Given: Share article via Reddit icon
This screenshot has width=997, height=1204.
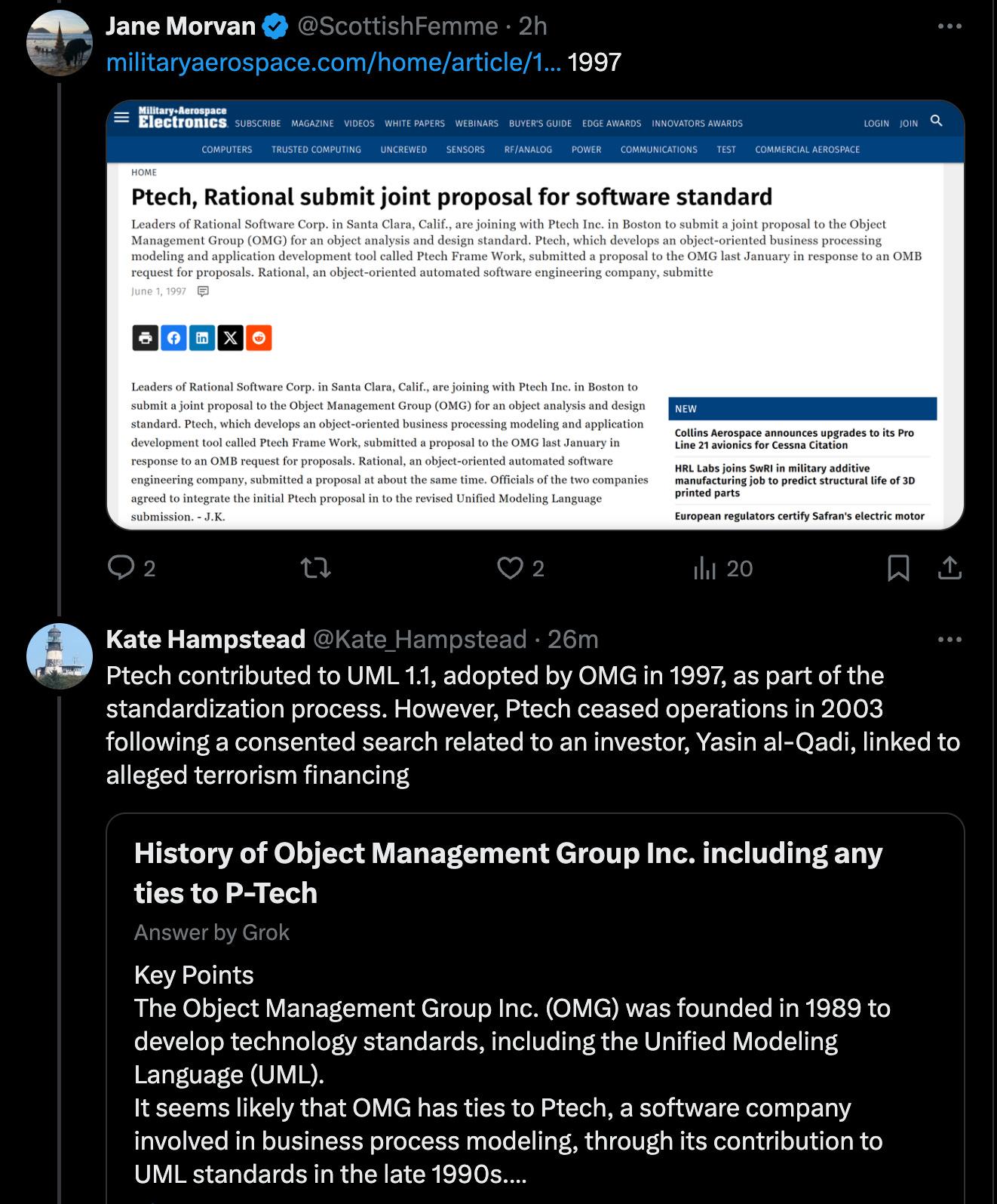Looking at the screenshot, I should tap(259, 338).
